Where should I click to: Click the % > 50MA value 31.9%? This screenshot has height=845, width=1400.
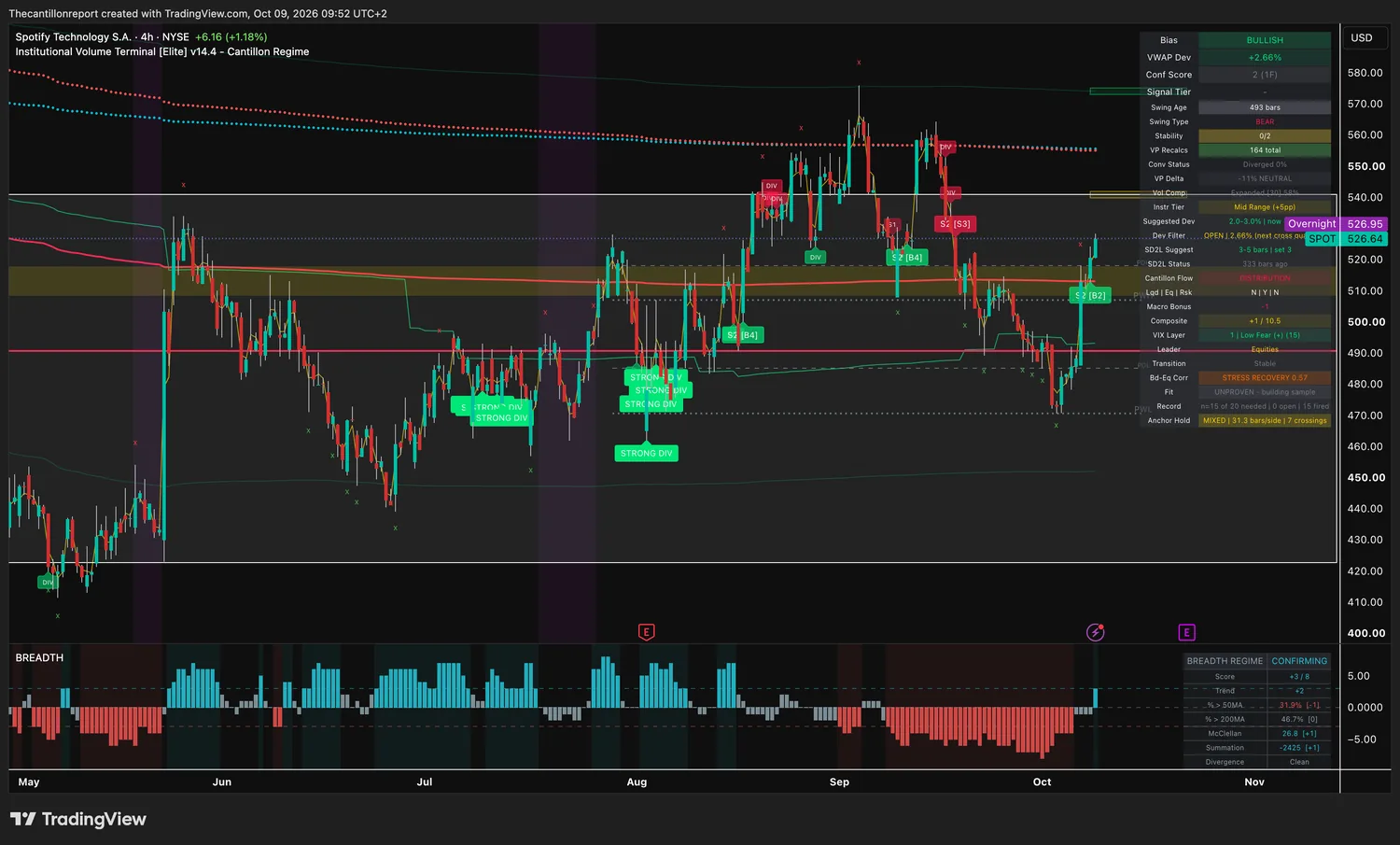pyautogui.click(x=1299, y=705)
